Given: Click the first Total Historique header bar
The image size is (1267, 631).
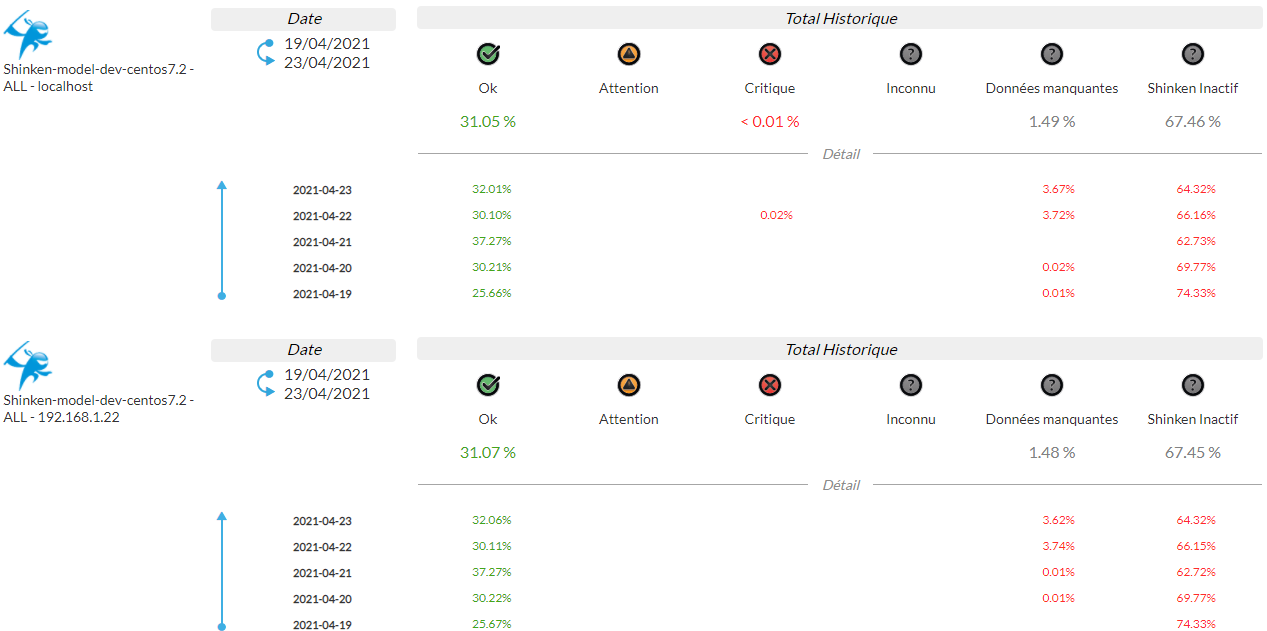Looking at the screenshot, I should click(840, 18).
